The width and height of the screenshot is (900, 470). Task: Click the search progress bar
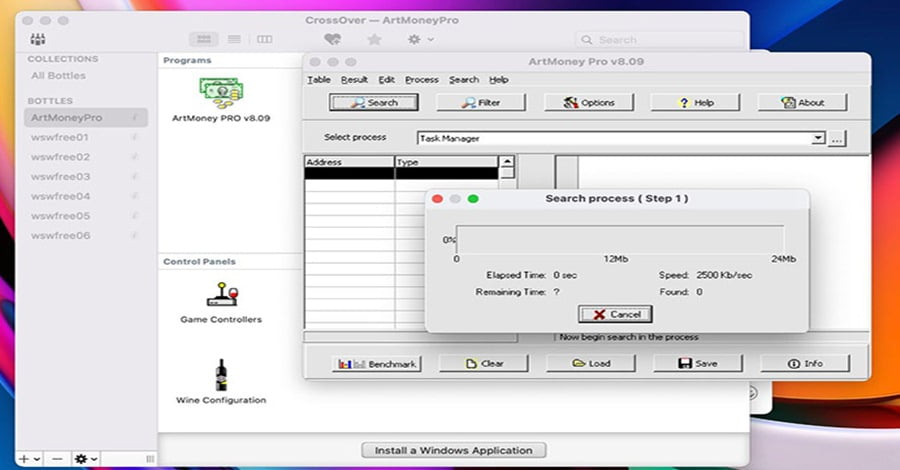point(620,239)
